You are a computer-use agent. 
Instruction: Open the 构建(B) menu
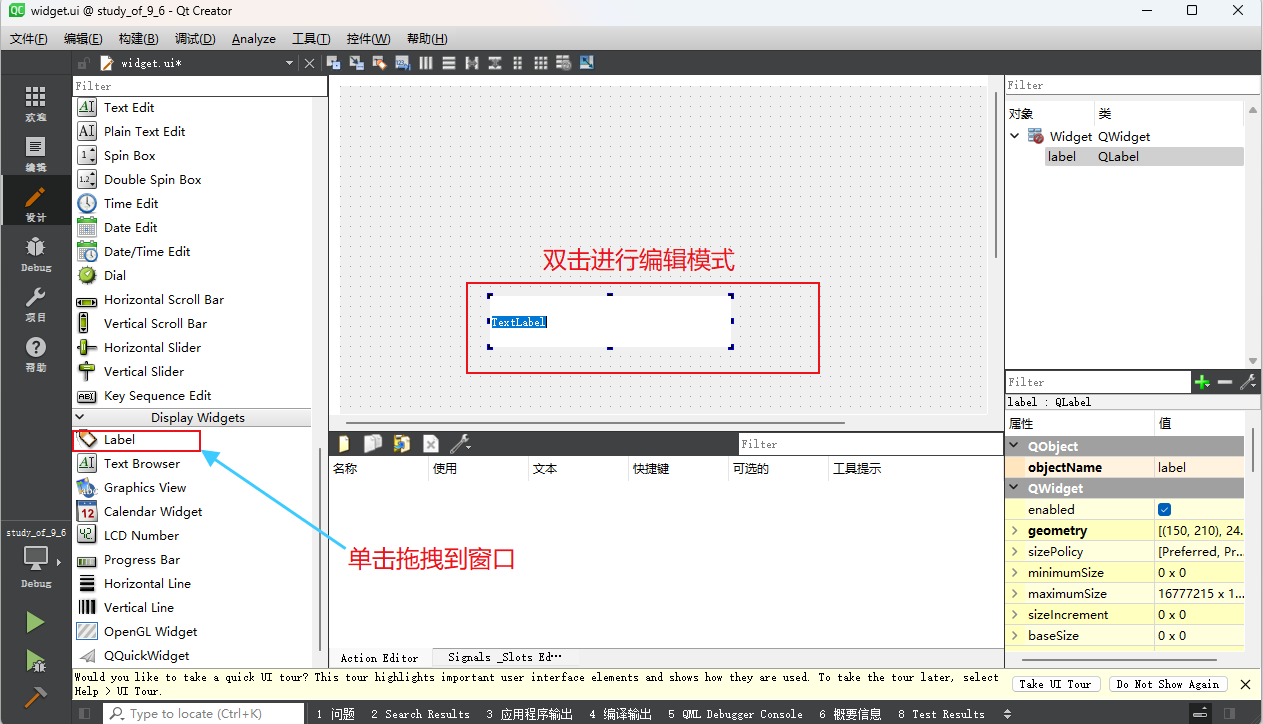(138, 39)
